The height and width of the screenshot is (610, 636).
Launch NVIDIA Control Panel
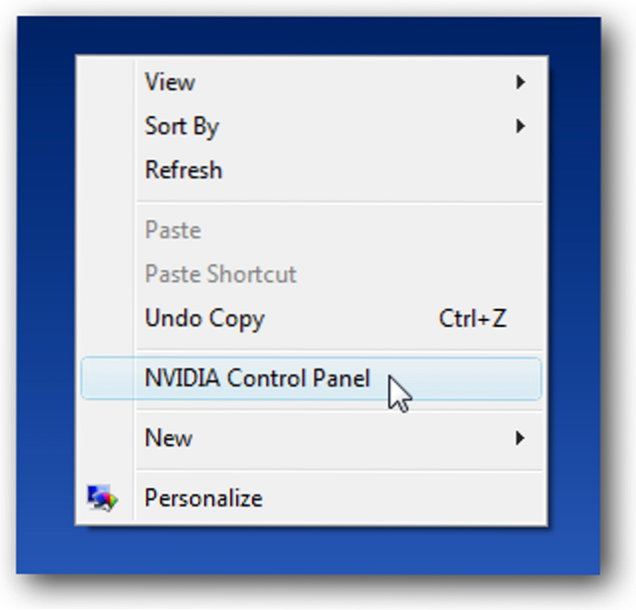(257, 379)
